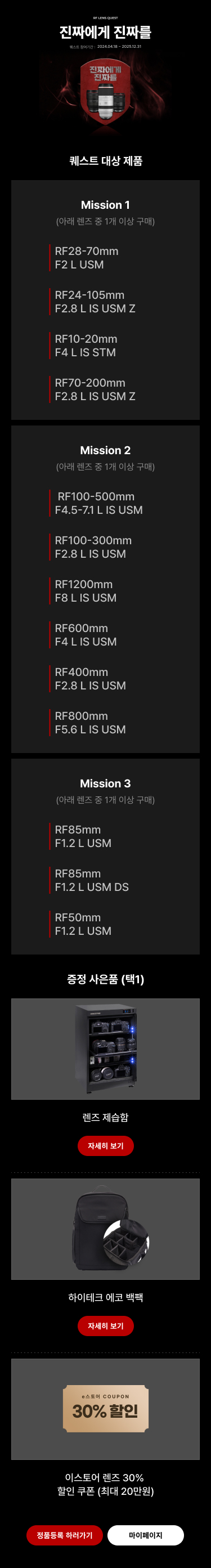Open the 마이페이지 button

145,1535
